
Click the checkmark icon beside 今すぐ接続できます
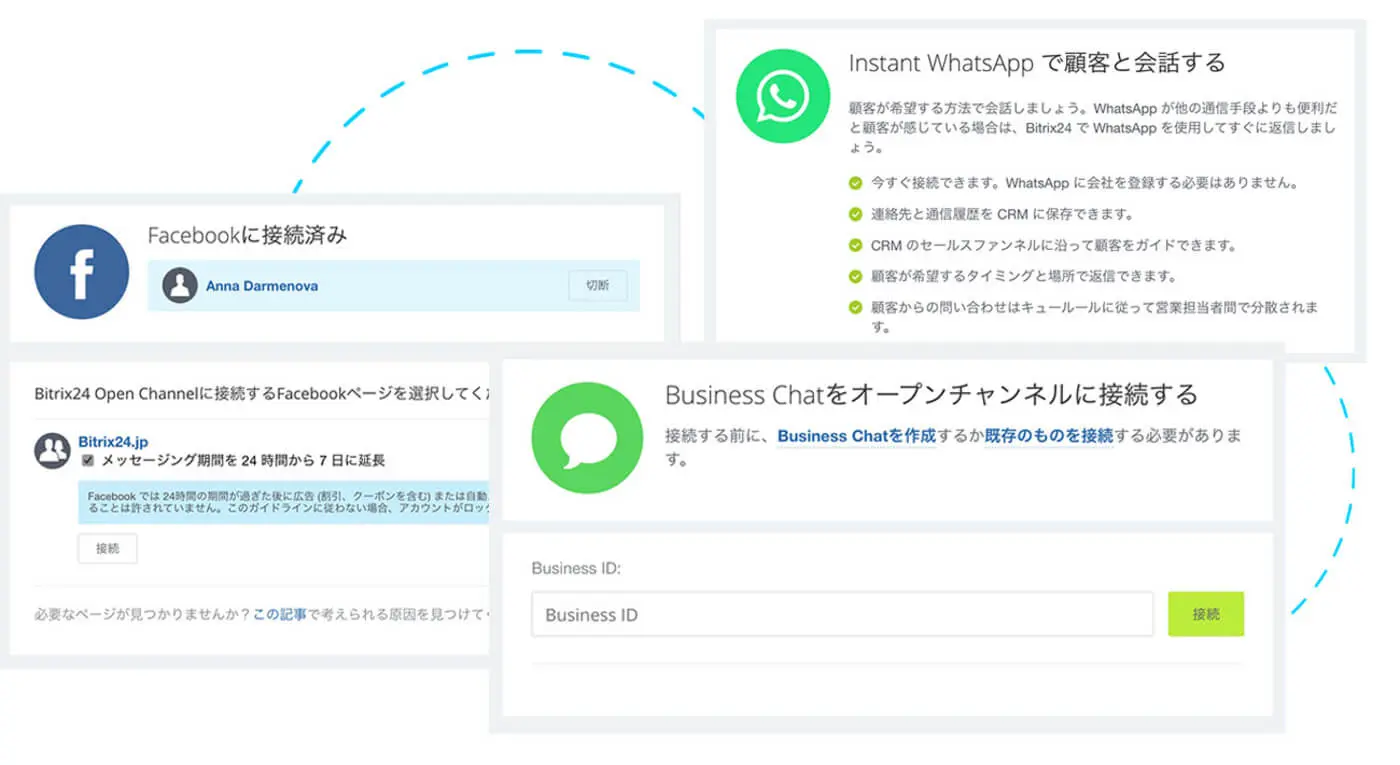click(855, 184)
